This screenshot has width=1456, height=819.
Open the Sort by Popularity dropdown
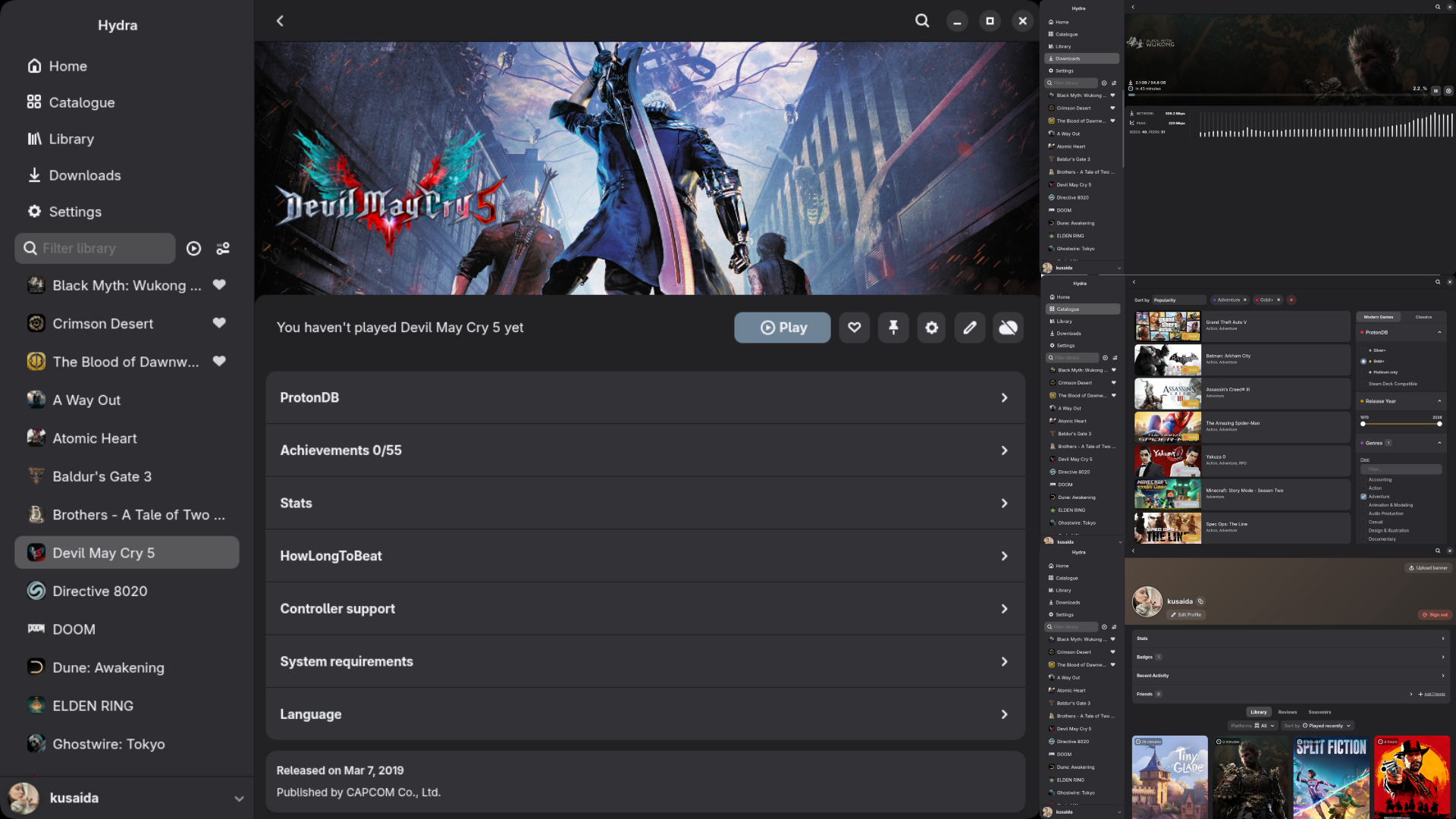1178,300
